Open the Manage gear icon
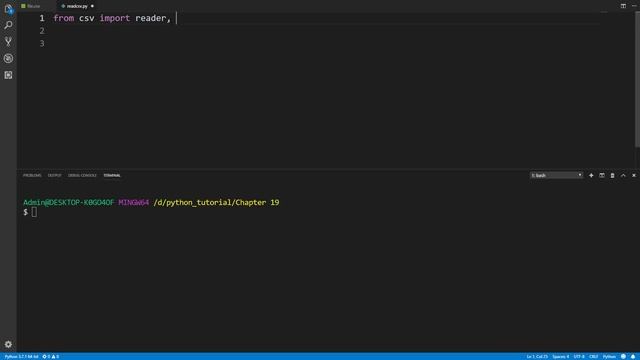 pos(8,344)
